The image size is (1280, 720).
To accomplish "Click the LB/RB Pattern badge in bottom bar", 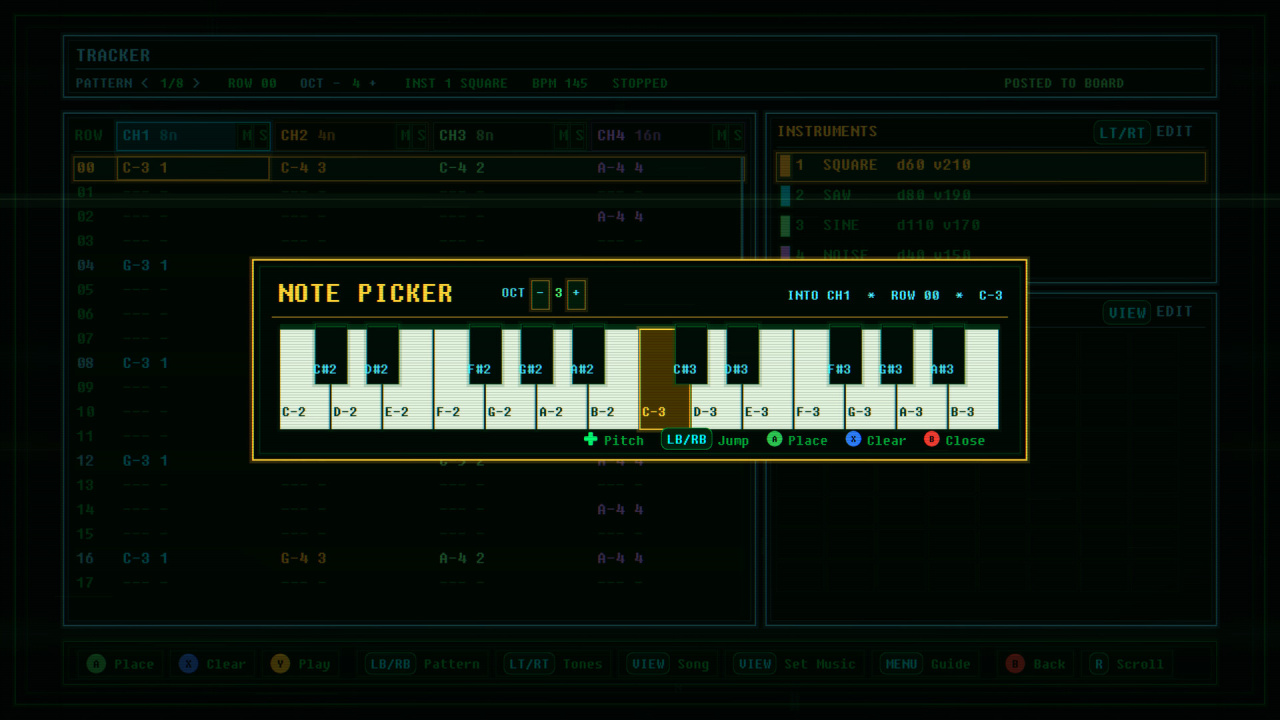I will [x=390, y=664].
